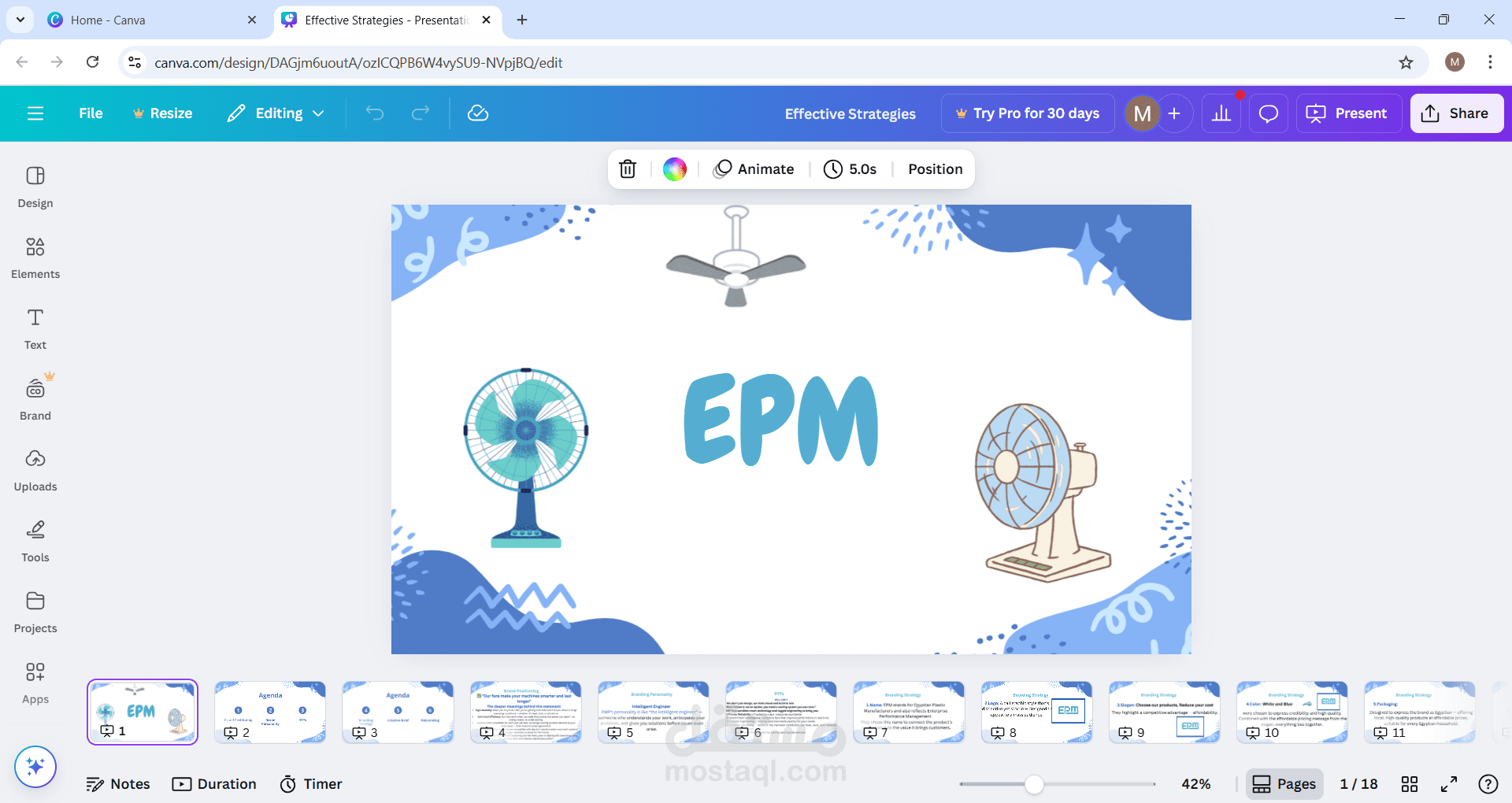
Task: Click the browser reload button
Action: [x=93, y=62]
